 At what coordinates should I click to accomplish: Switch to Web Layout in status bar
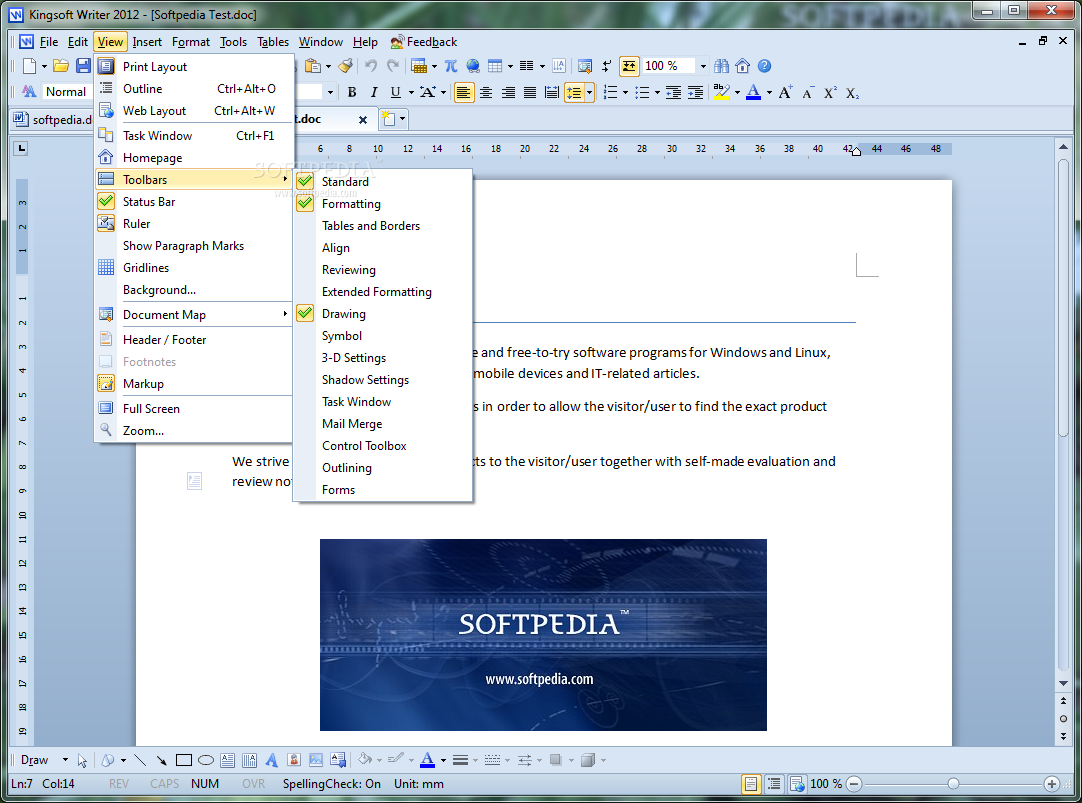point(797,784)
